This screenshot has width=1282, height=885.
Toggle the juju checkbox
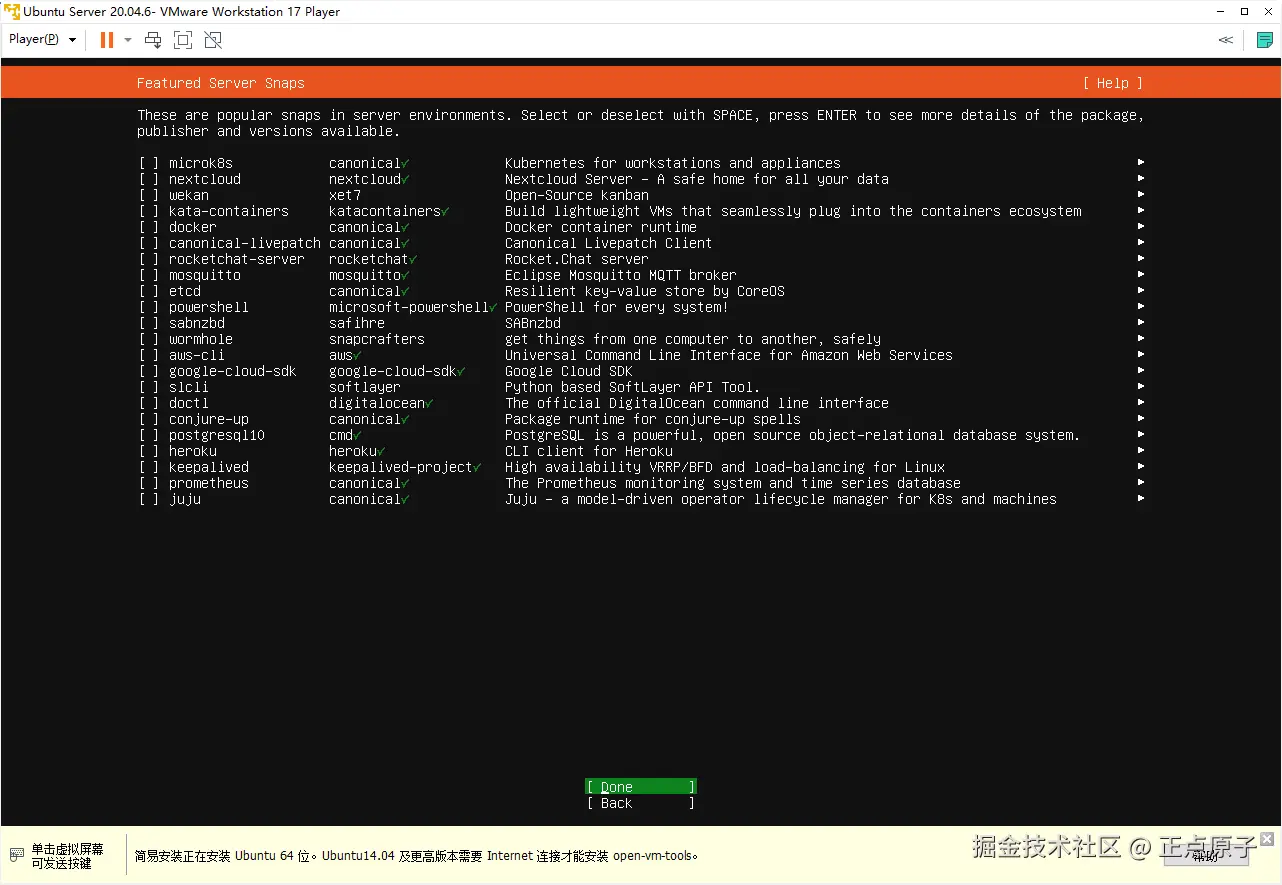(149, 499)
